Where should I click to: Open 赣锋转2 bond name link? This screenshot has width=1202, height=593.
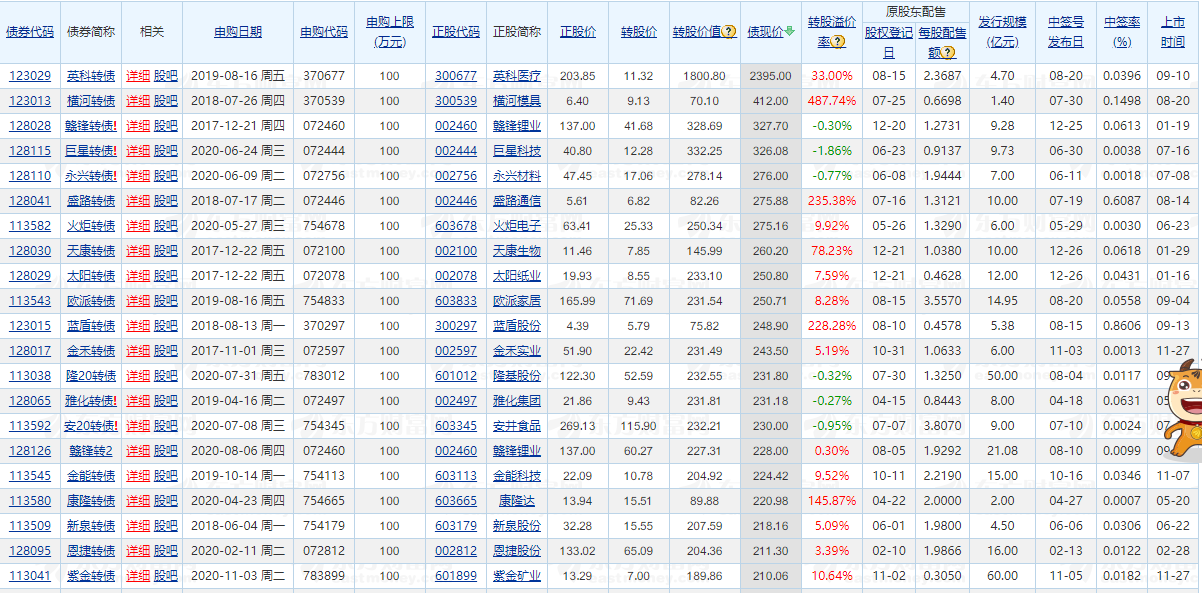[x=91, y=451]
